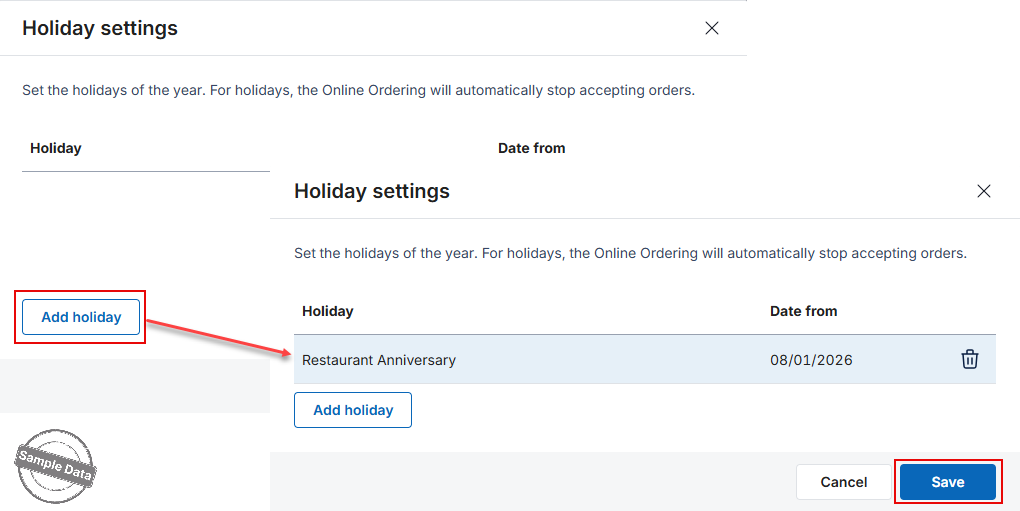1020x511 pixels.
Task: Click Add holiday below Restaurant Anniversary row
Action: [353, 410]
